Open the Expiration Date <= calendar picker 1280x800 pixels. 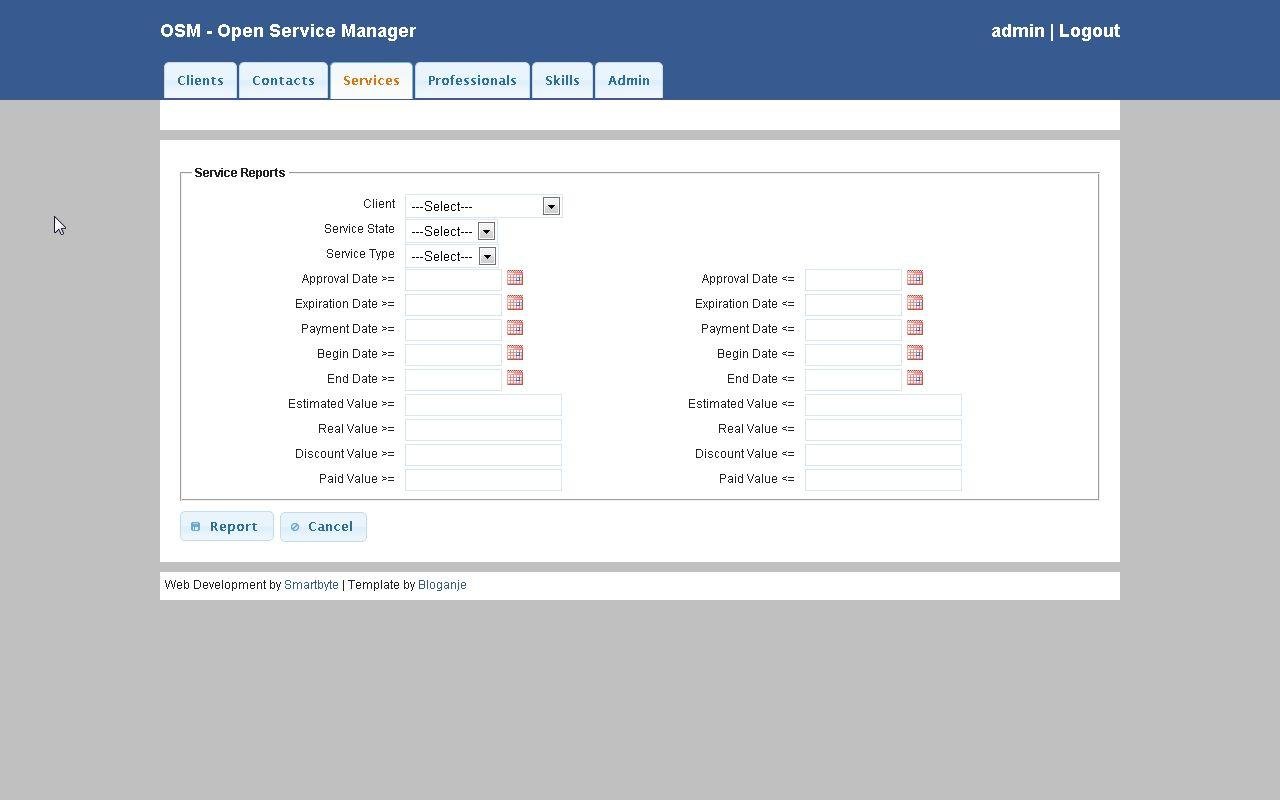[915, 303]
